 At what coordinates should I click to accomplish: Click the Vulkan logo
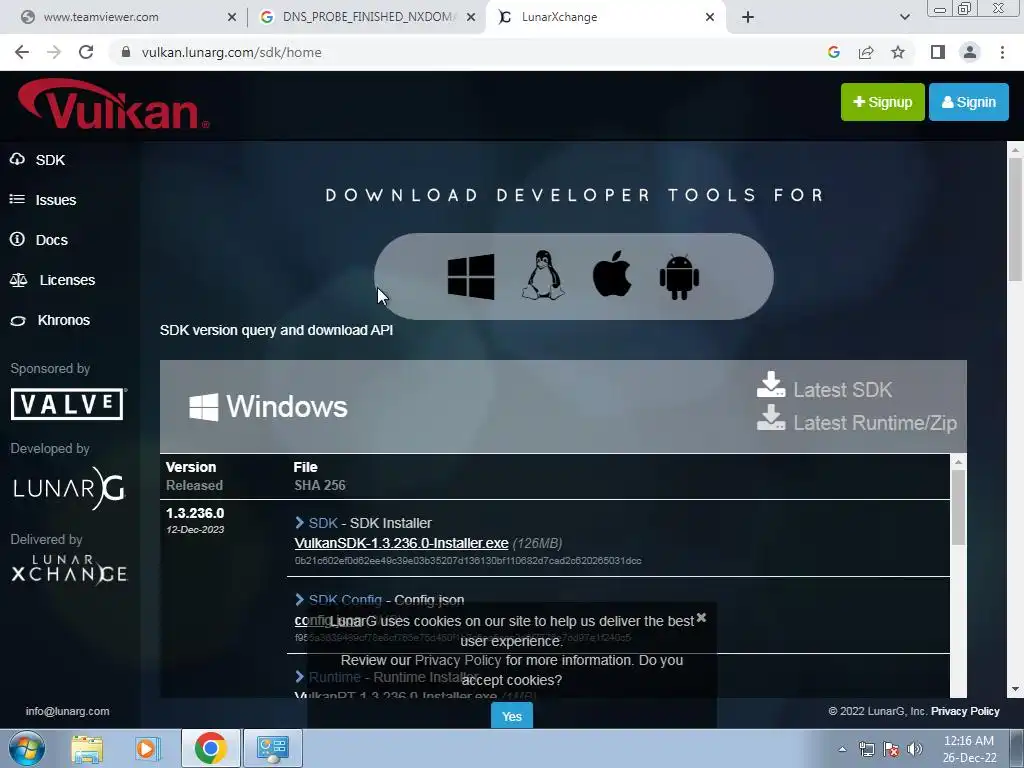click(114, 104)
